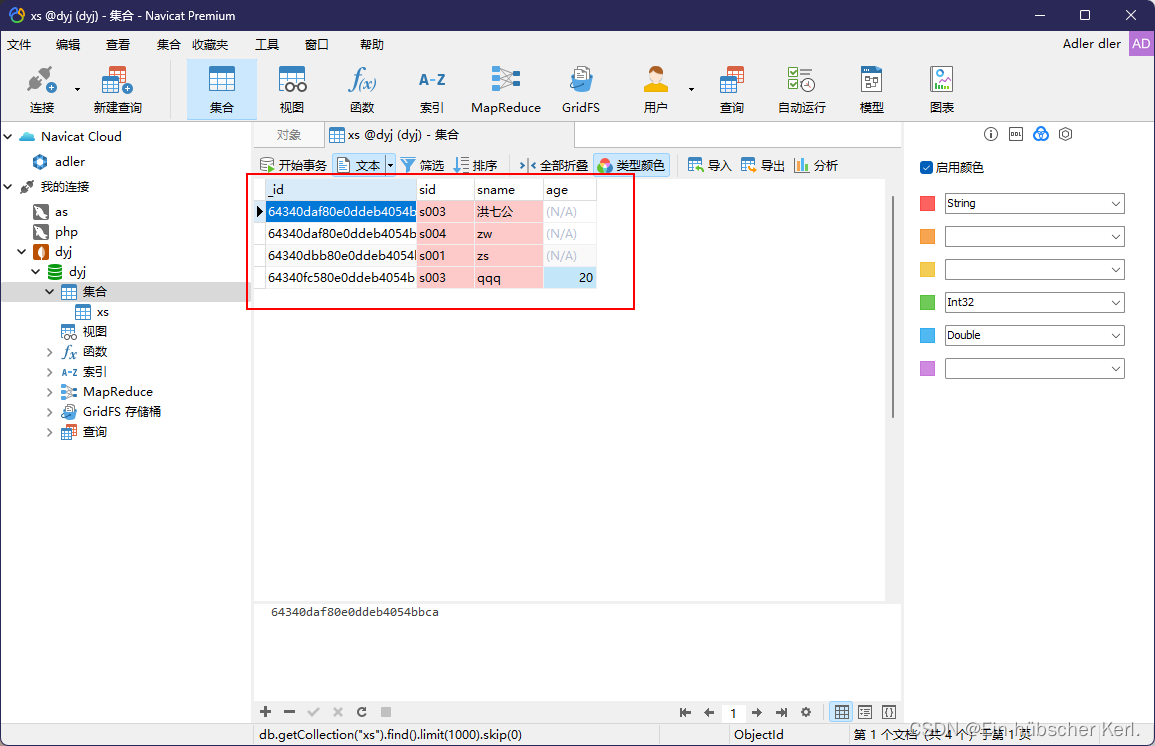
Task: Open the 视图 view toolbar icon
Action: point(292,90)
